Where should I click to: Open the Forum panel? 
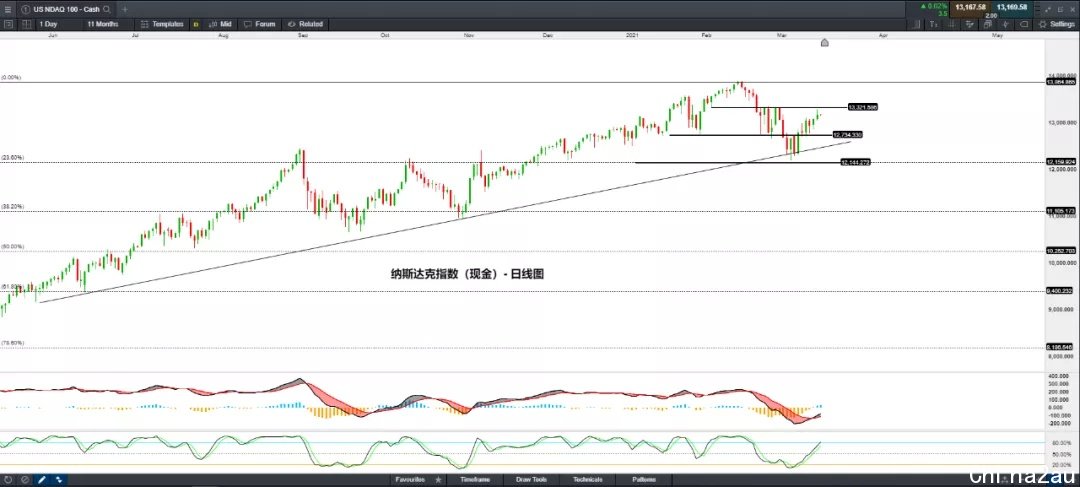click(x=260, y=24)
